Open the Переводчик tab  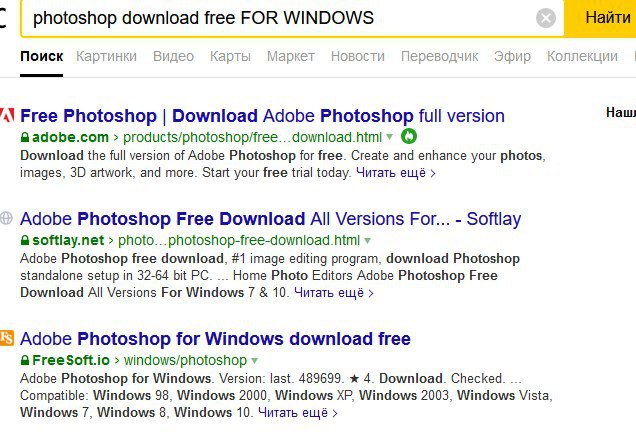point(439,56)
